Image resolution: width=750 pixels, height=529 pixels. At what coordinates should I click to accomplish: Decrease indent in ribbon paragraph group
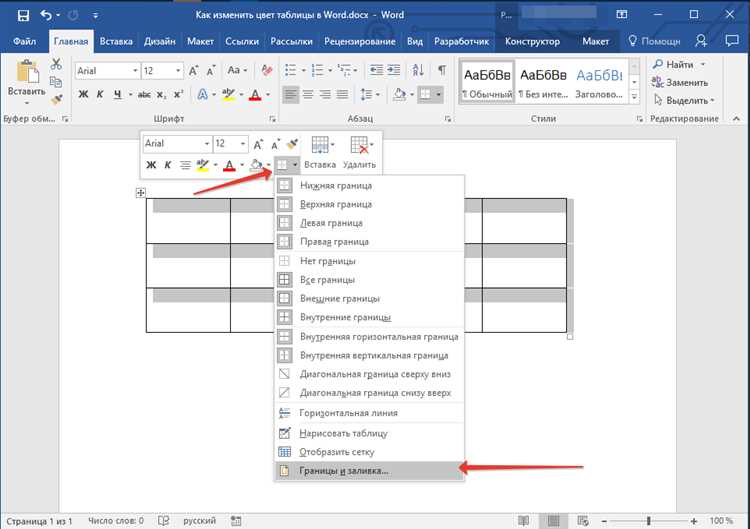[376, 70]
